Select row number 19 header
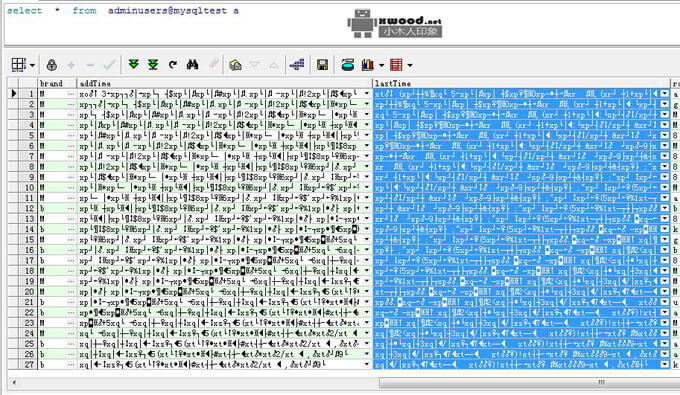680x395 pixels. pos(28,281)
